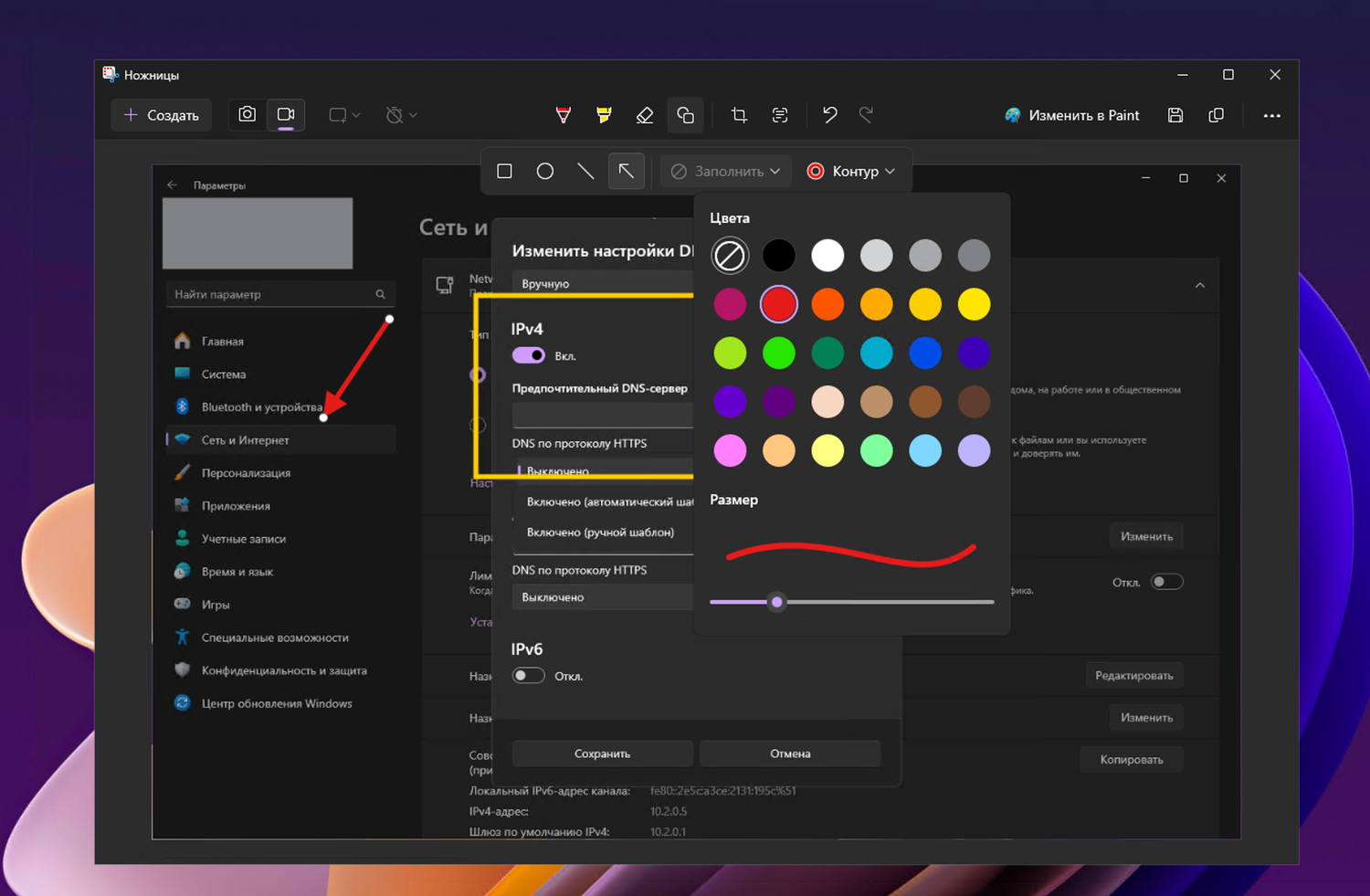Pick the darkest gray swatch
The height and width of the screenshot is (896, 1370).
[x=975, y=256]
